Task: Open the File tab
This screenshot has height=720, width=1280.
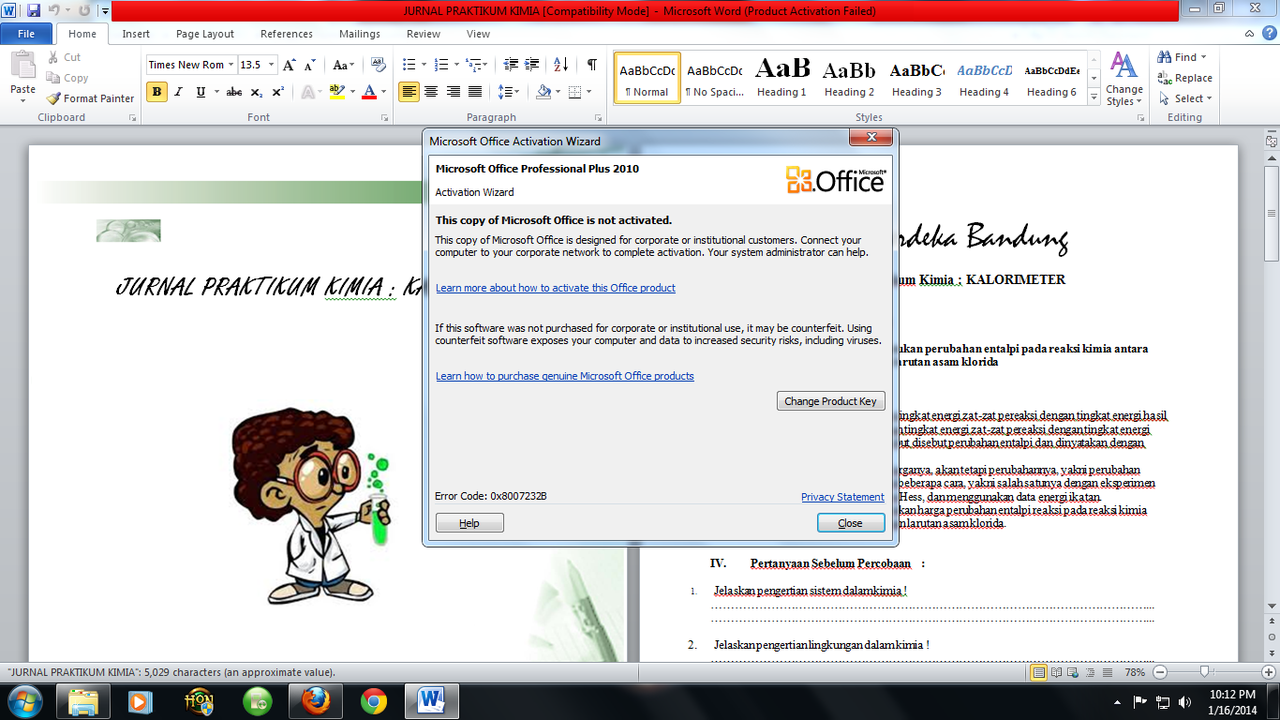Action: coord(26,34)
